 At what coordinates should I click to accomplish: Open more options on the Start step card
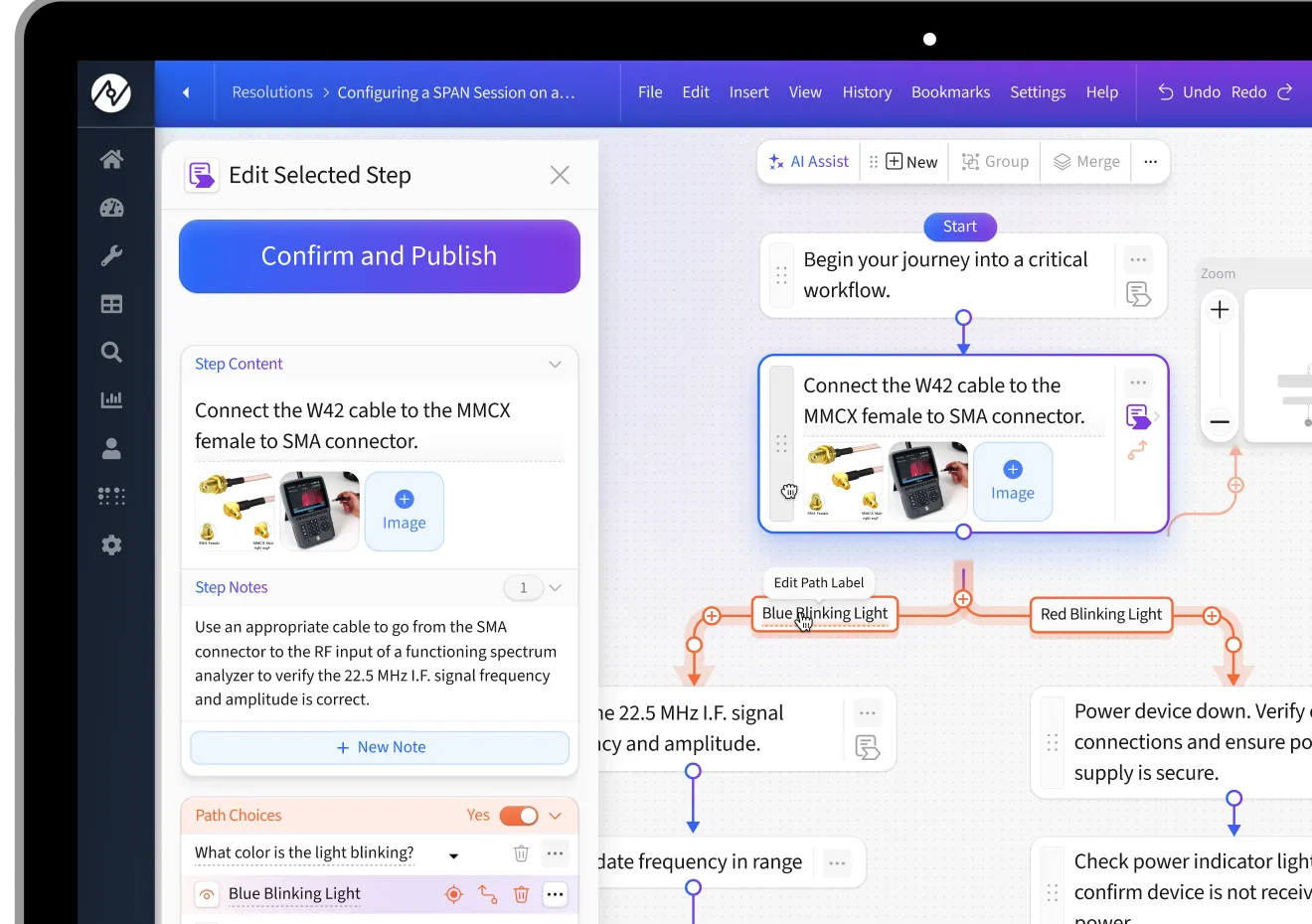(1138, 260)
